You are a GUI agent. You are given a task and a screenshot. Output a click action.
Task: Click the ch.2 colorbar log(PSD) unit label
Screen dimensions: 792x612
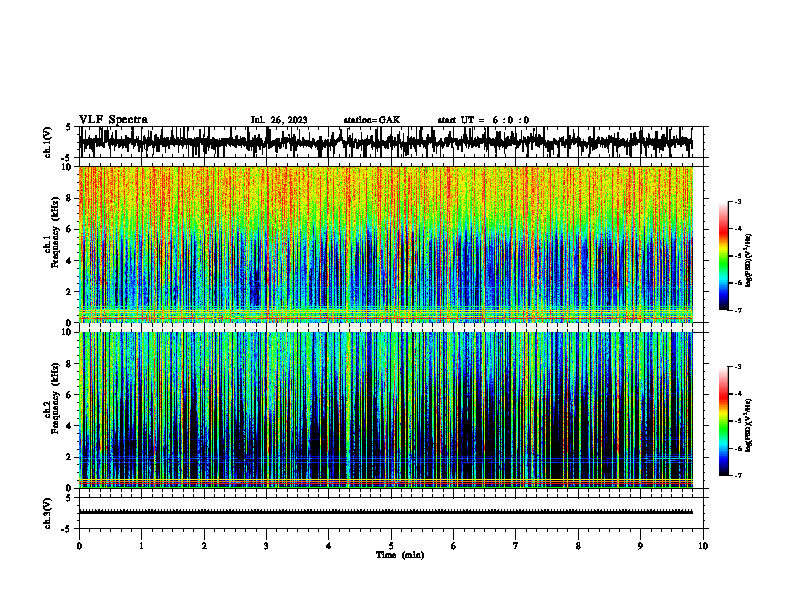tap(749, 426)
